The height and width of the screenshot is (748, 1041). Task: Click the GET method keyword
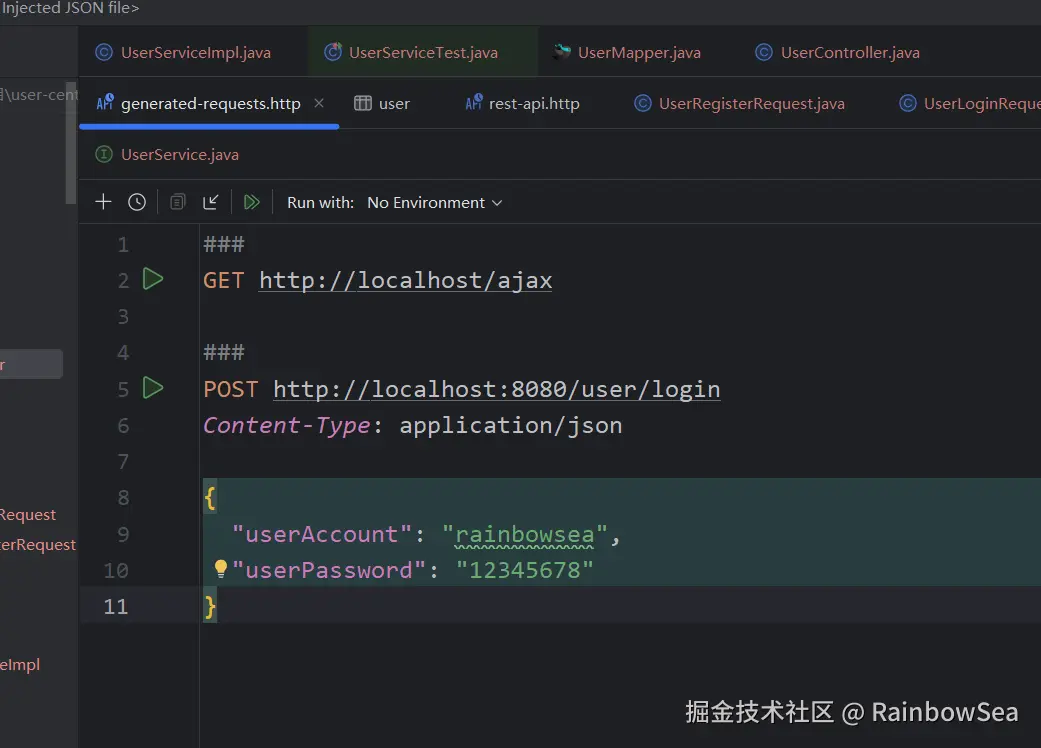pyautogui.click(x=224, y=281)
